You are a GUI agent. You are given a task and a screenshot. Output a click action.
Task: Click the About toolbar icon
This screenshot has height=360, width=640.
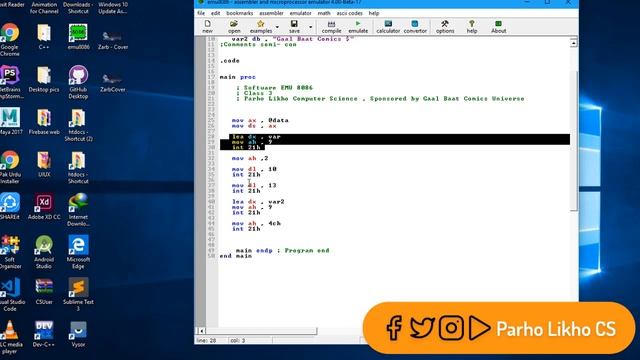(x=498, y=27)
